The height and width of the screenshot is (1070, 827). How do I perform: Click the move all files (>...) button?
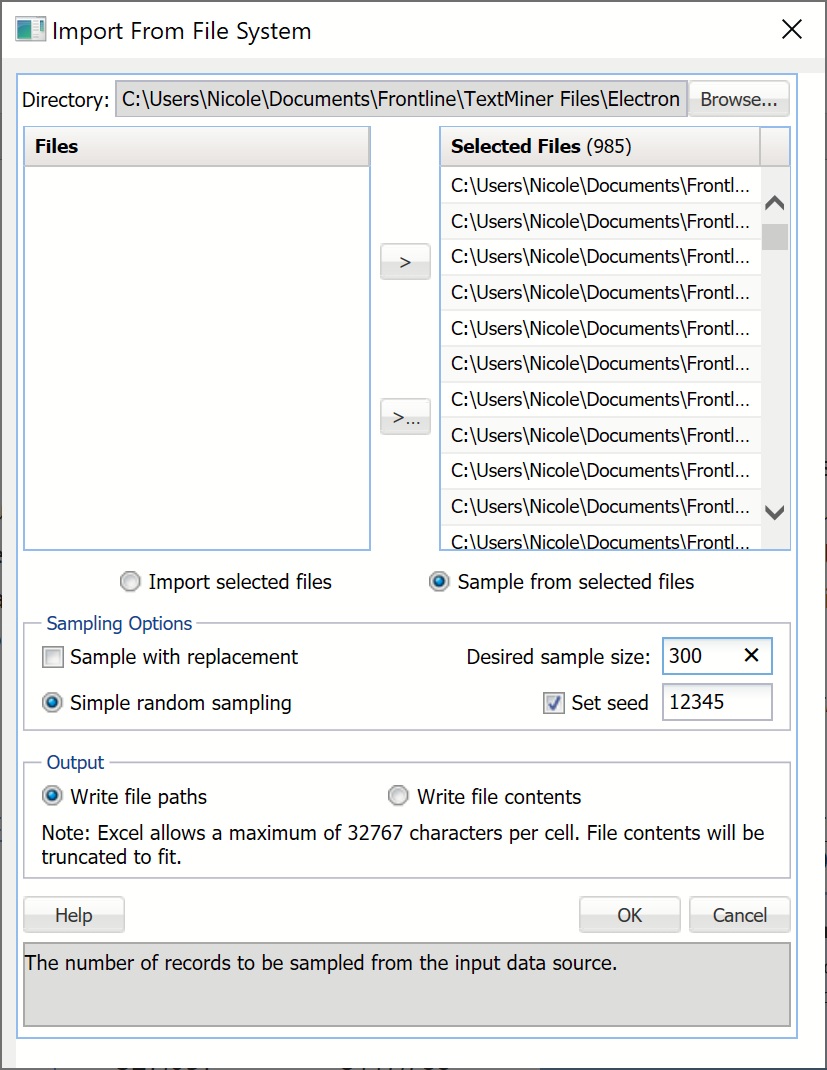point(404,417)
